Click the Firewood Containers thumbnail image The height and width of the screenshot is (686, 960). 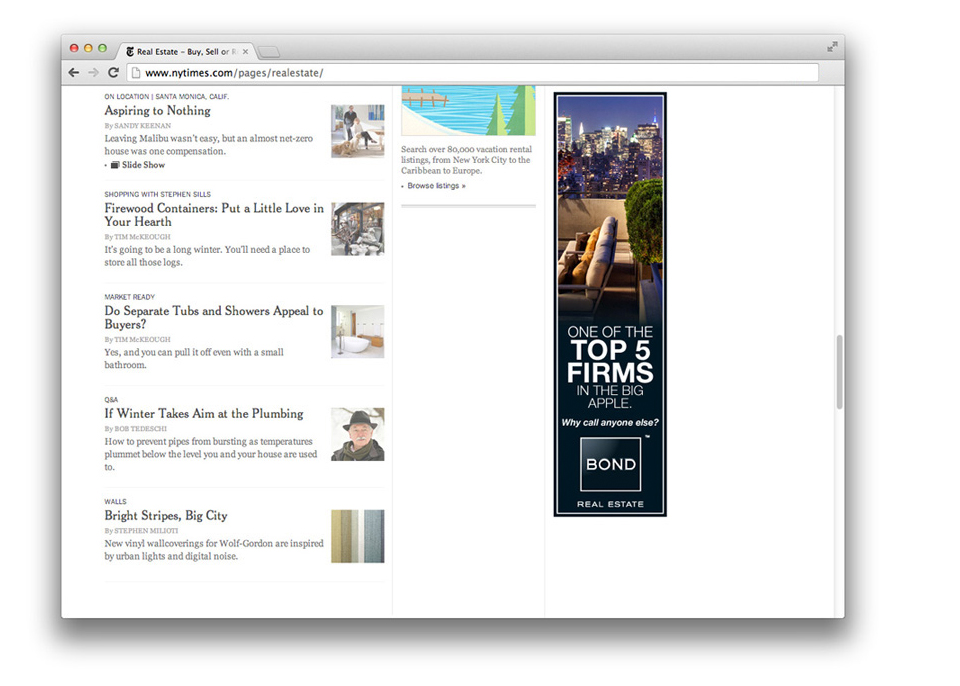[x=358, y=229]
